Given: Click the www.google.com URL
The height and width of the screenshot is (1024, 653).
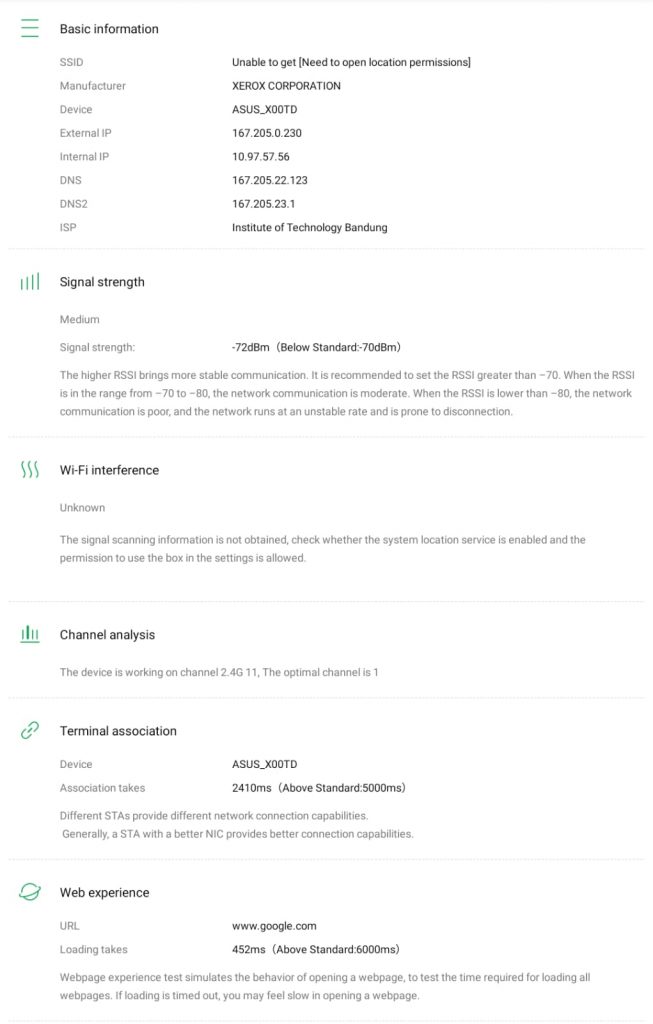Looking at the screenshot, I should (274, 926).
